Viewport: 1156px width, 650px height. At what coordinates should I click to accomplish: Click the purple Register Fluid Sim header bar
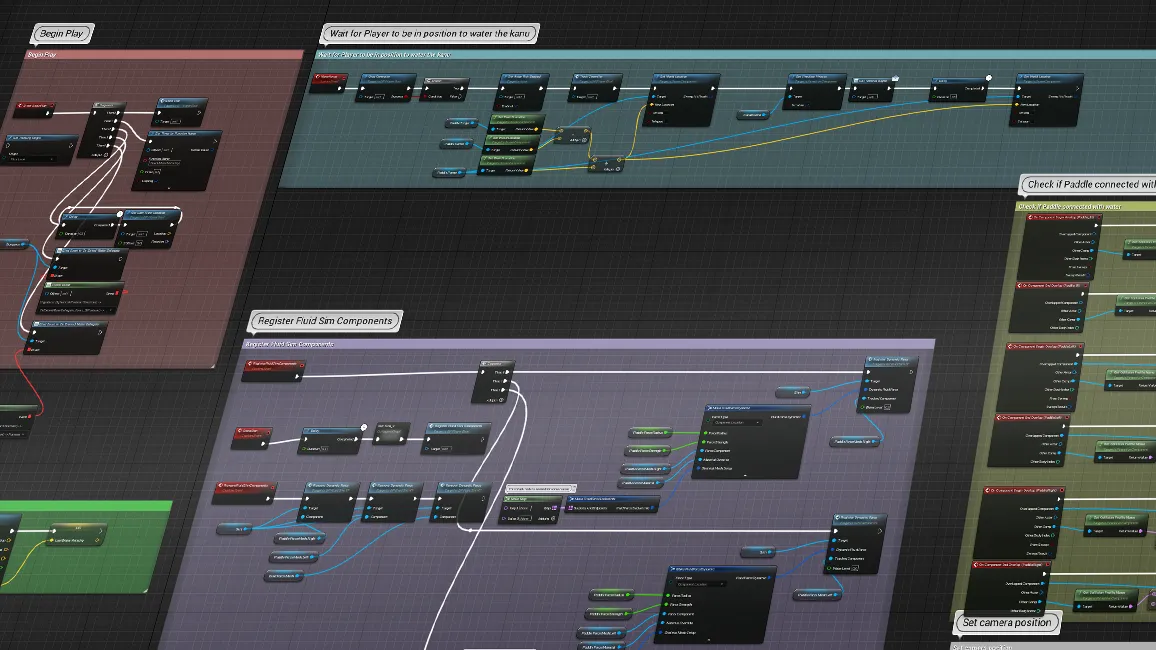coord(588,344)
